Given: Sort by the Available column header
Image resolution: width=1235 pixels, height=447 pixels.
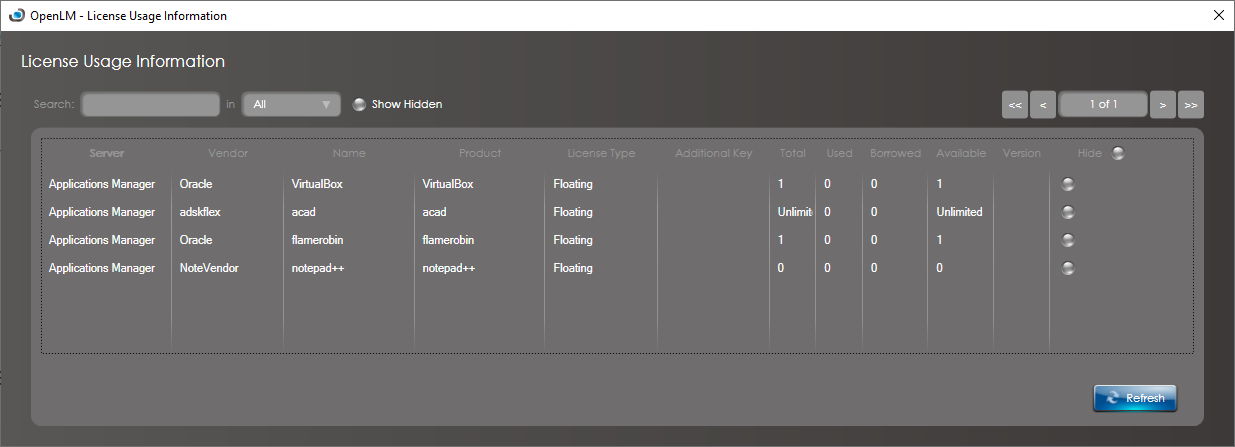Looking at the screenshot, I should 961,153.
